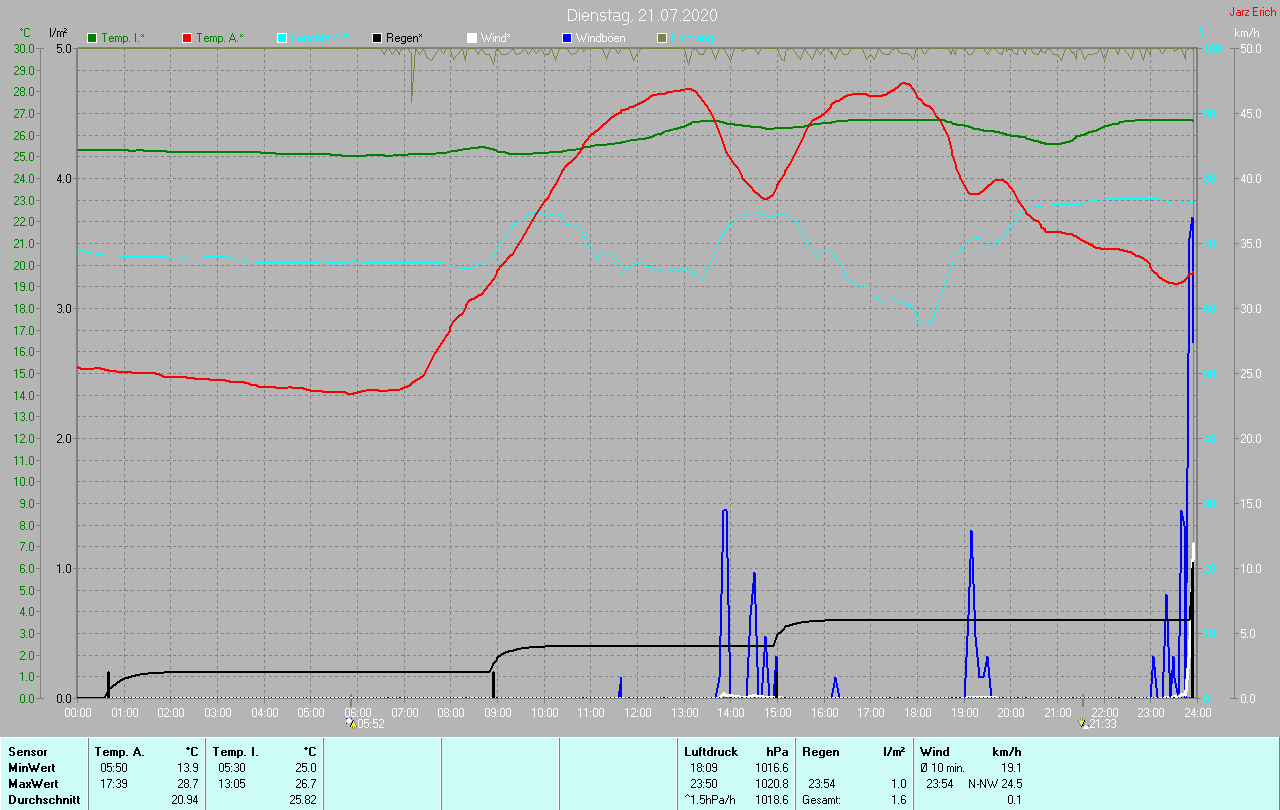Viewport: 1280px width, 810px height.
Task: Click the sunrise icon at 05:52
Action: click(x=350, y=722)
